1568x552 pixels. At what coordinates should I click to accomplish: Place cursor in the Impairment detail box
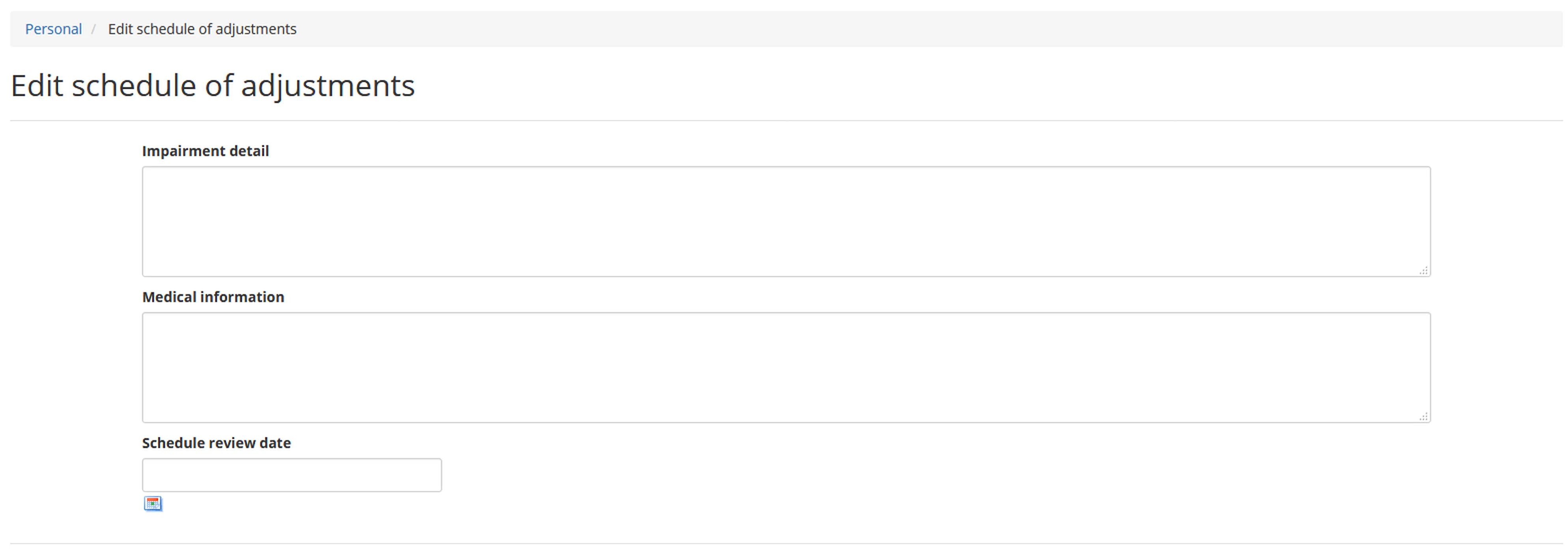[786, 222]
